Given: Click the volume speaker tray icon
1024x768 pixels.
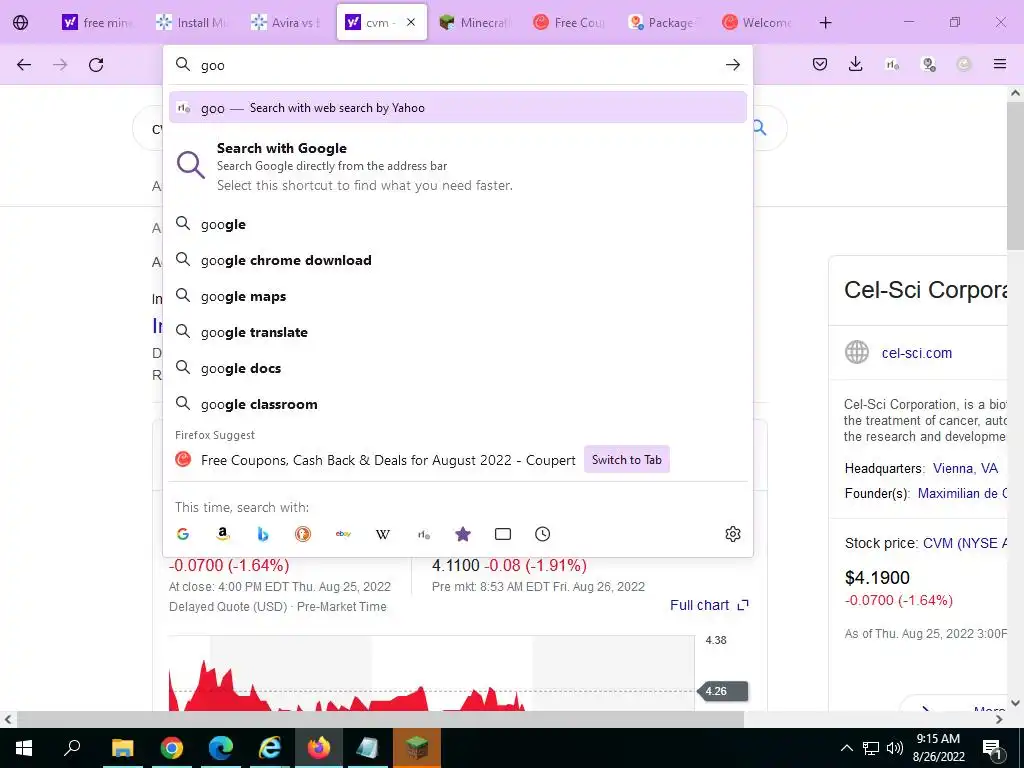Looking at the screenshot, I should [x=895, y=748].
